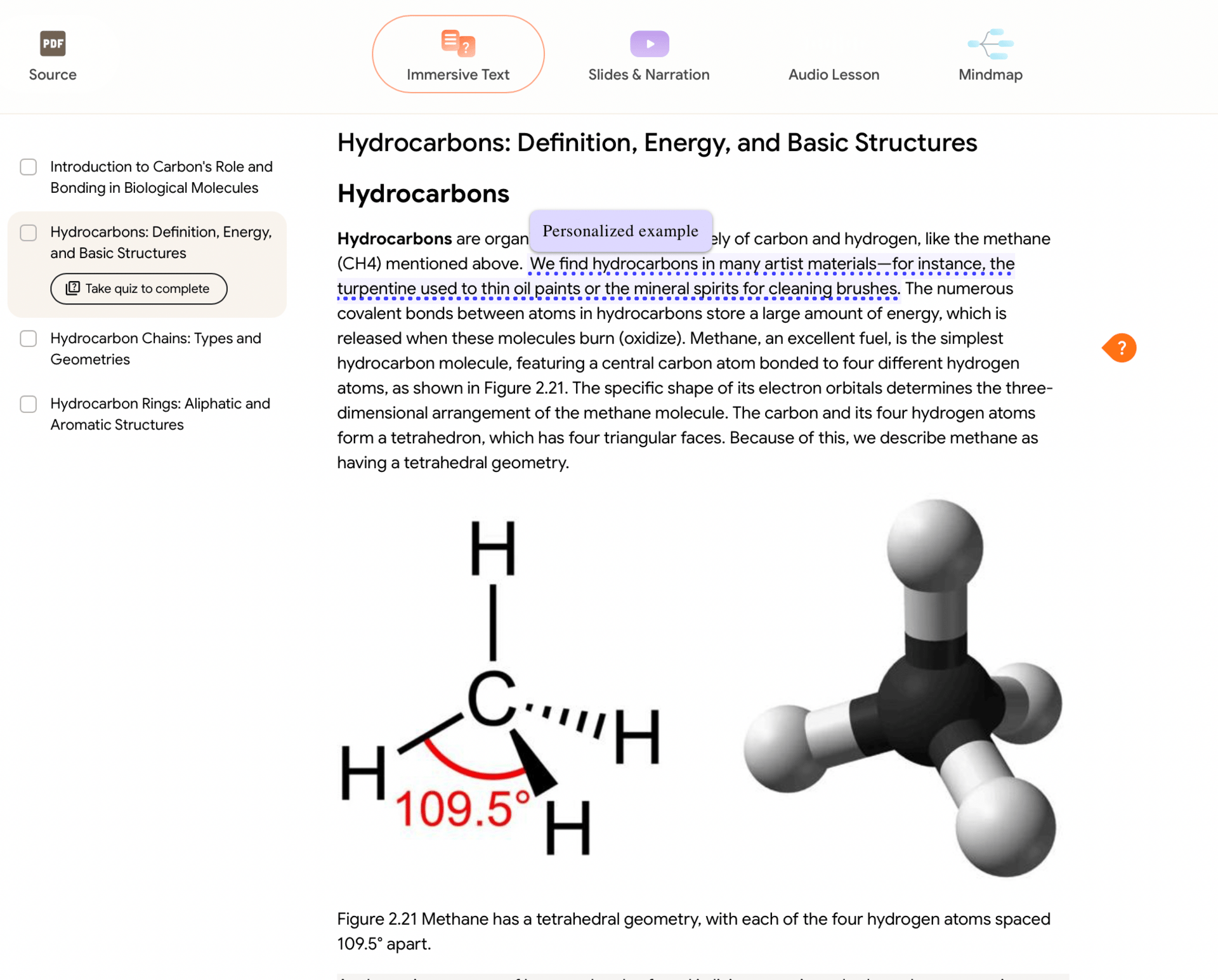
Task: Tick the Hydrocarbon Chains checkbox
Action: [x=29, y=339]
